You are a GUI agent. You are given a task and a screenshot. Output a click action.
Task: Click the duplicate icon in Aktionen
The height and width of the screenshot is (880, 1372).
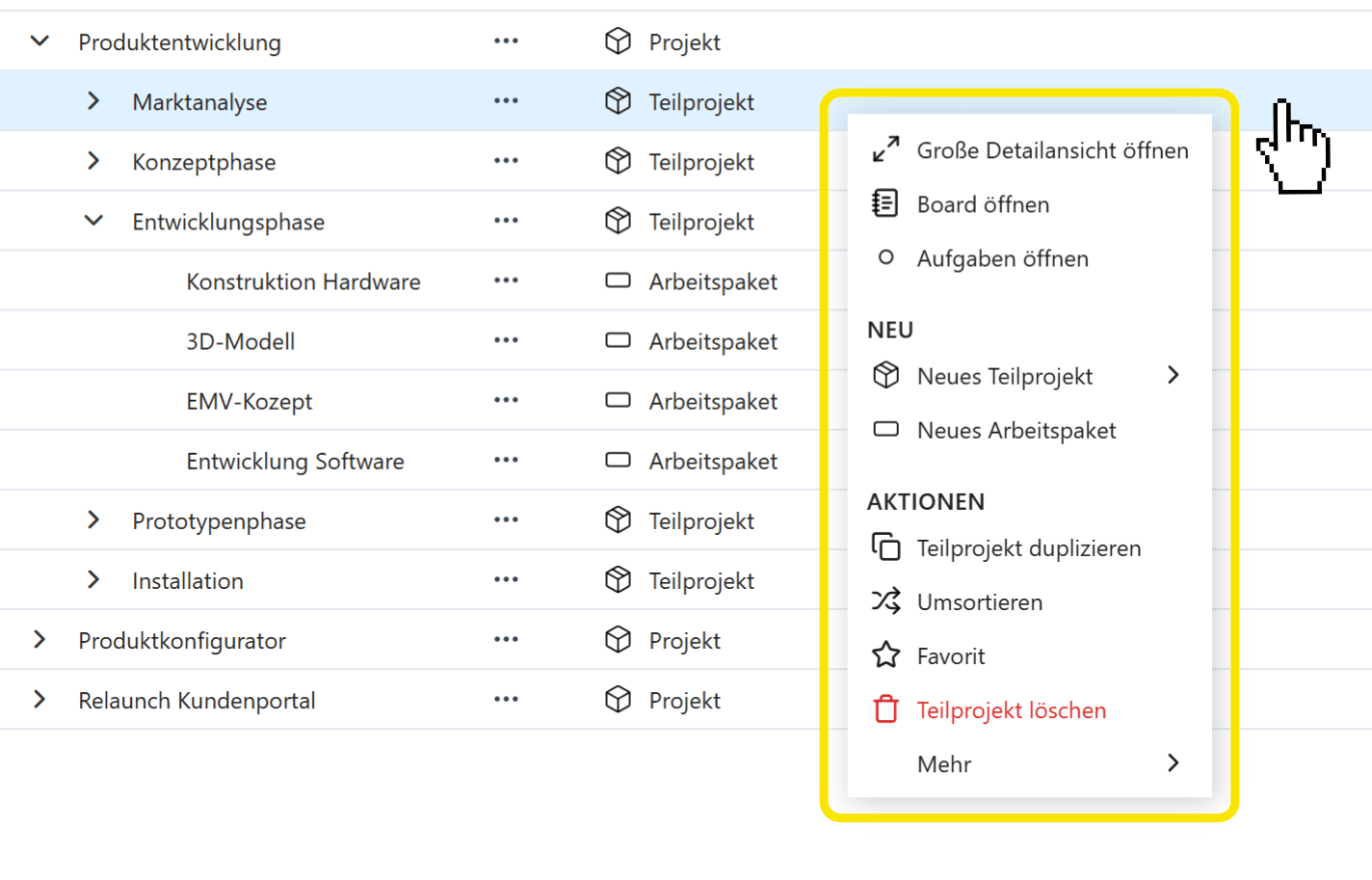(885, 547)
